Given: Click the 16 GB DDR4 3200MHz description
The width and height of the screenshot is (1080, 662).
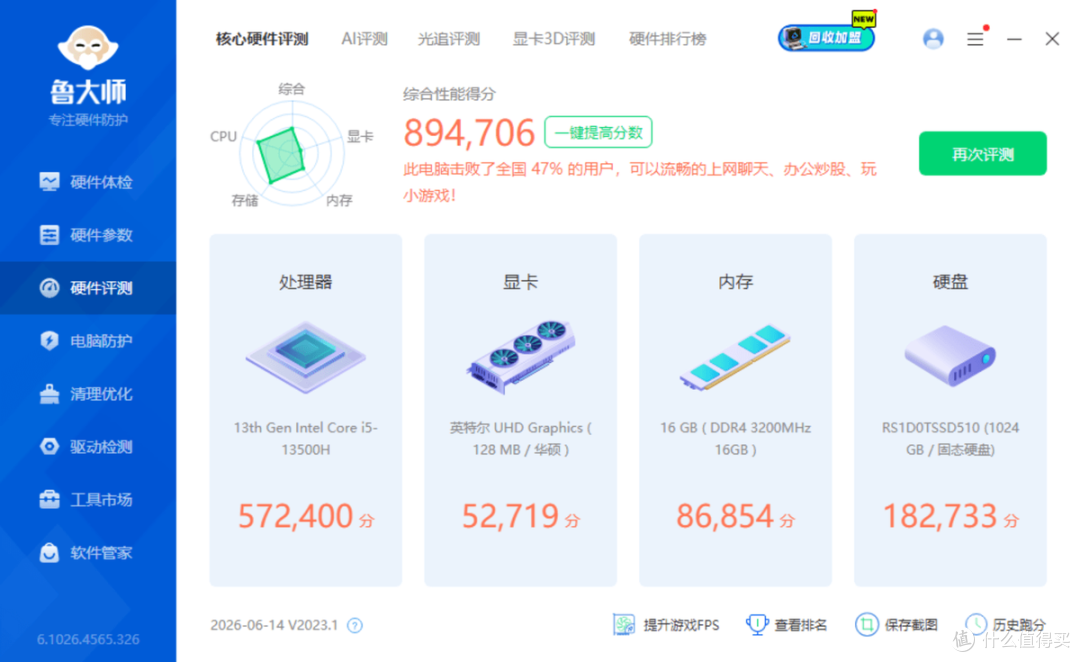Looking at the screenshot, I should click(735, 438).
